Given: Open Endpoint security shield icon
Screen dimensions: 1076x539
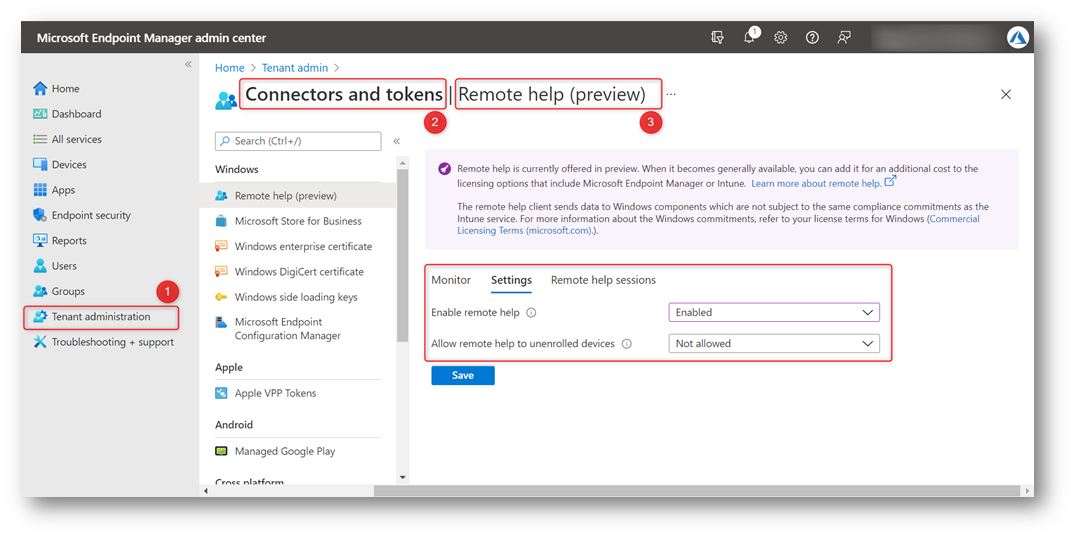Looking at the screenshot, I should pyautogui.click(x=40, y=216).
